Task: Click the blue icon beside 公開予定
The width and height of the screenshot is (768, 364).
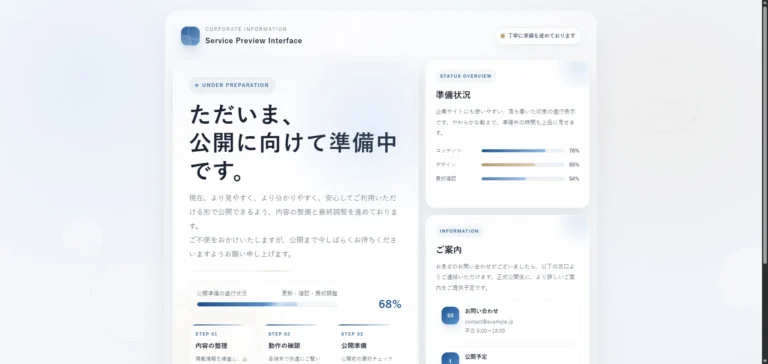Action: tap(450, 358)
